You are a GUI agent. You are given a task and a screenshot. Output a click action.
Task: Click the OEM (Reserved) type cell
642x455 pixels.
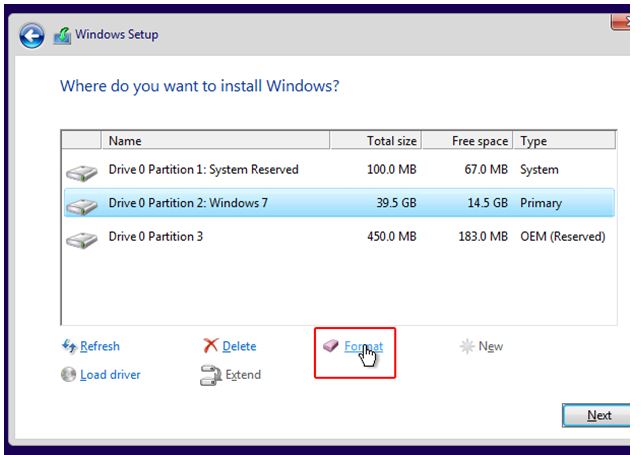click(x=563, y=236)
